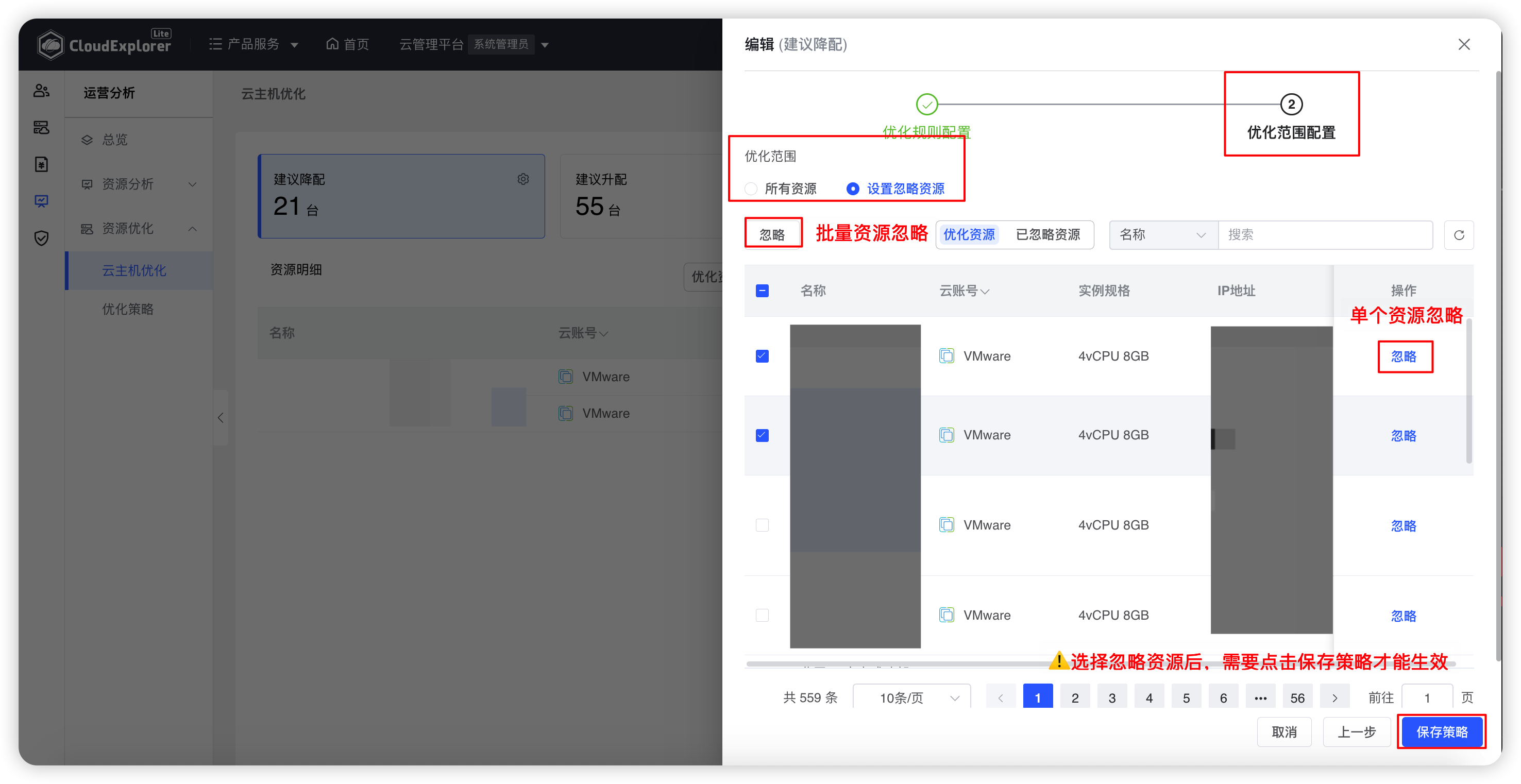Viewport: 1521px width, 784px height.
Task: Click VMware icon in first dialog row
Action: pos(947,356)
